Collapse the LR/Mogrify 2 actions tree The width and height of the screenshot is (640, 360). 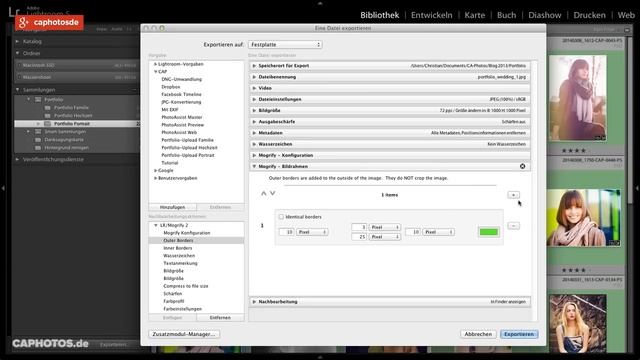coord(156,225)
